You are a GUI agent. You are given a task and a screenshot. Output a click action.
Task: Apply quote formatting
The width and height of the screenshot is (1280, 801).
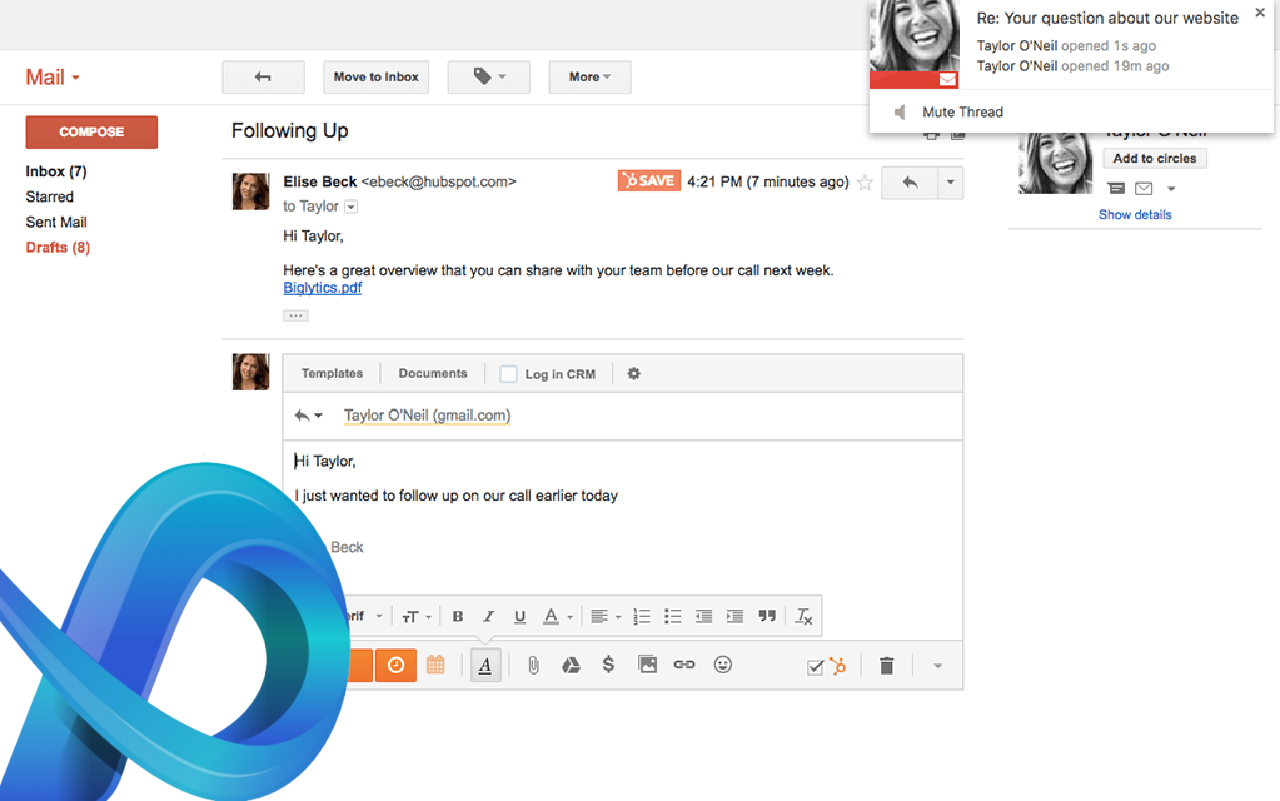[x=767, y=617]
